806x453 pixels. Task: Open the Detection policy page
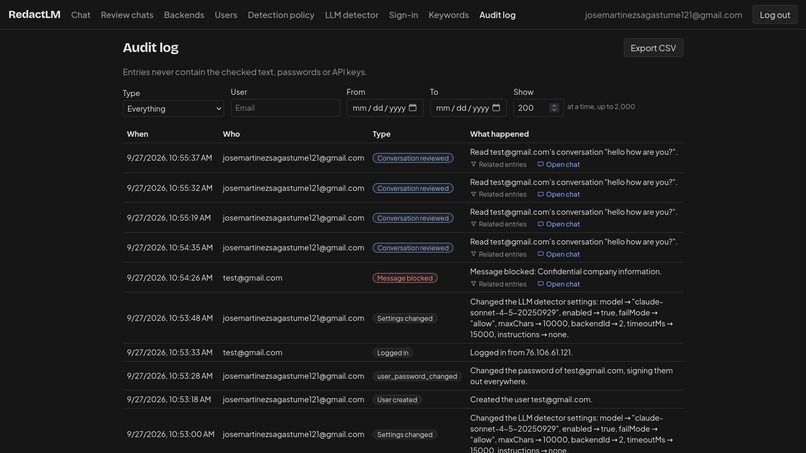pos(281,15)
